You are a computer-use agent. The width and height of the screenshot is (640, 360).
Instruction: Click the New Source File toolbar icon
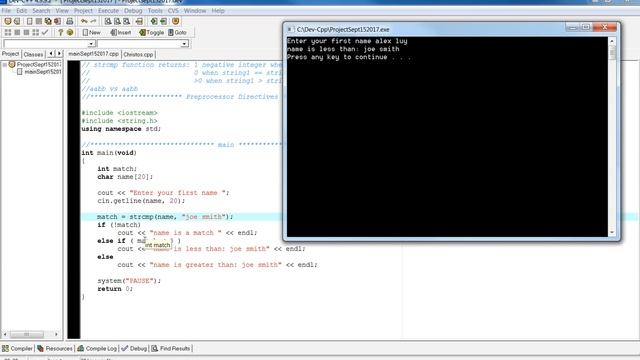click(29, 21)
